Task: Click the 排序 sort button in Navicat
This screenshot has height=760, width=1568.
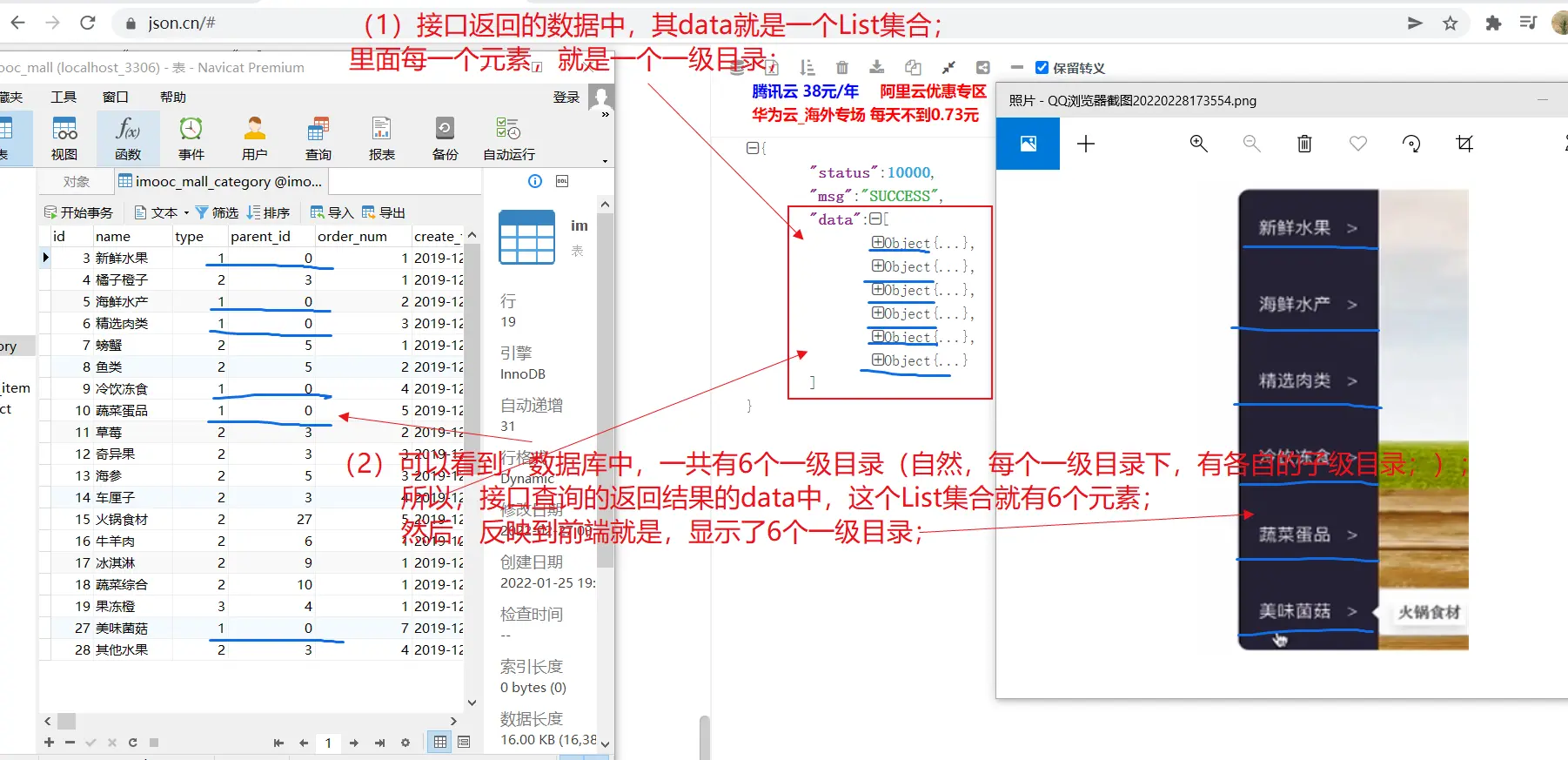Action: click(x=268, y=212)
